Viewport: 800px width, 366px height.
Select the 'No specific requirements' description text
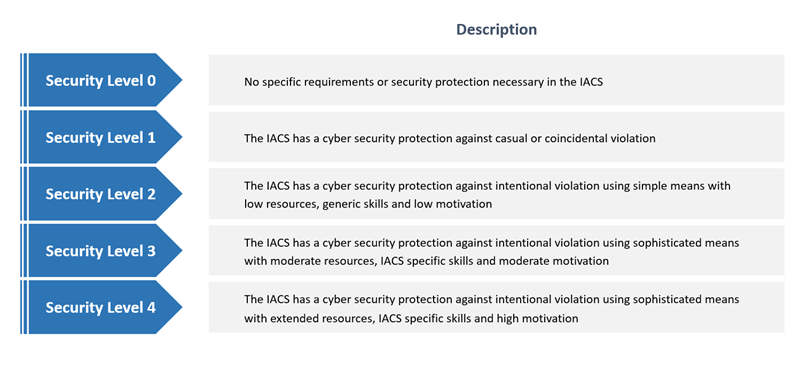[x=423, y=81]
